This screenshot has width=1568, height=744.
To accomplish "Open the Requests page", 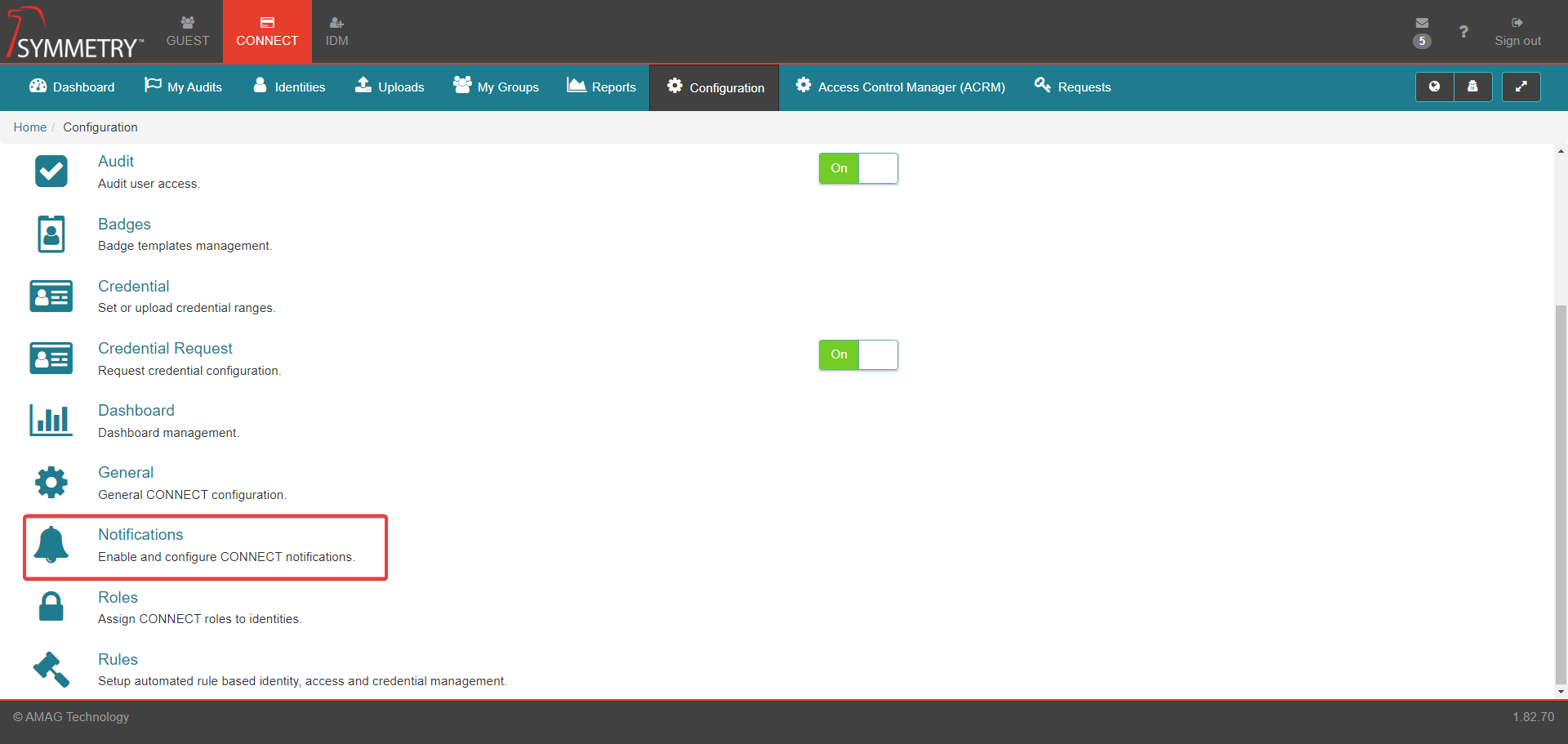I will (1072, 87).
